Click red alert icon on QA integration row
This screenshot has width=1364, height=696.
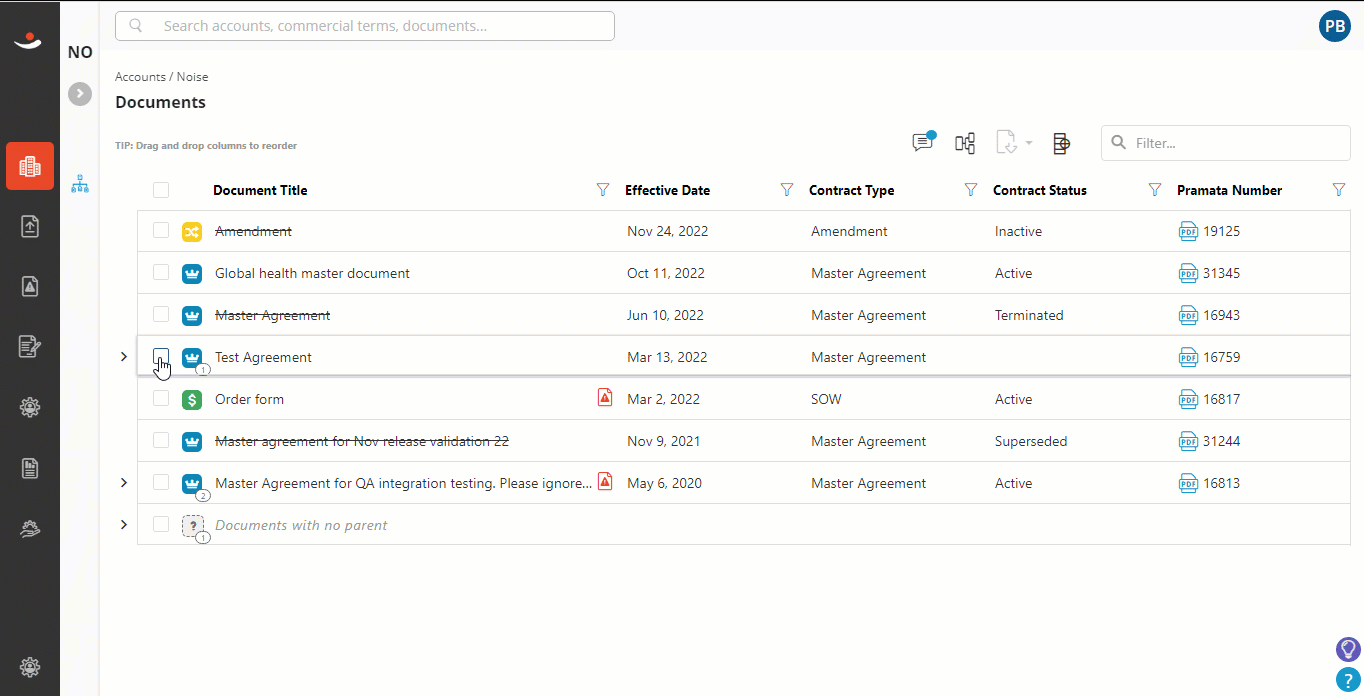click(605, 481)
